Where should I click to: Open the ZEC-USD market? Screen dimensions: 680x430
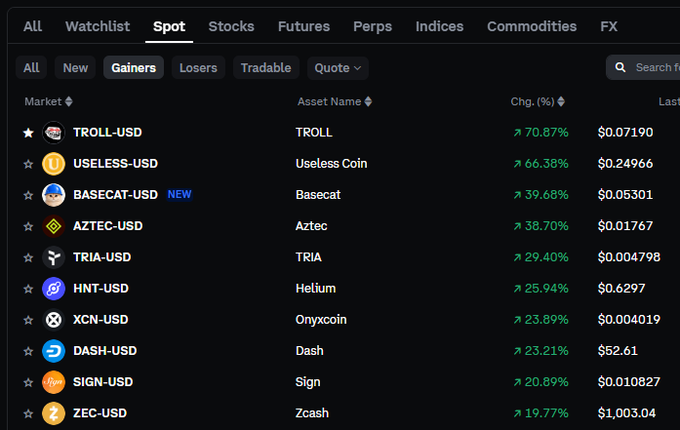pos(100,414)
